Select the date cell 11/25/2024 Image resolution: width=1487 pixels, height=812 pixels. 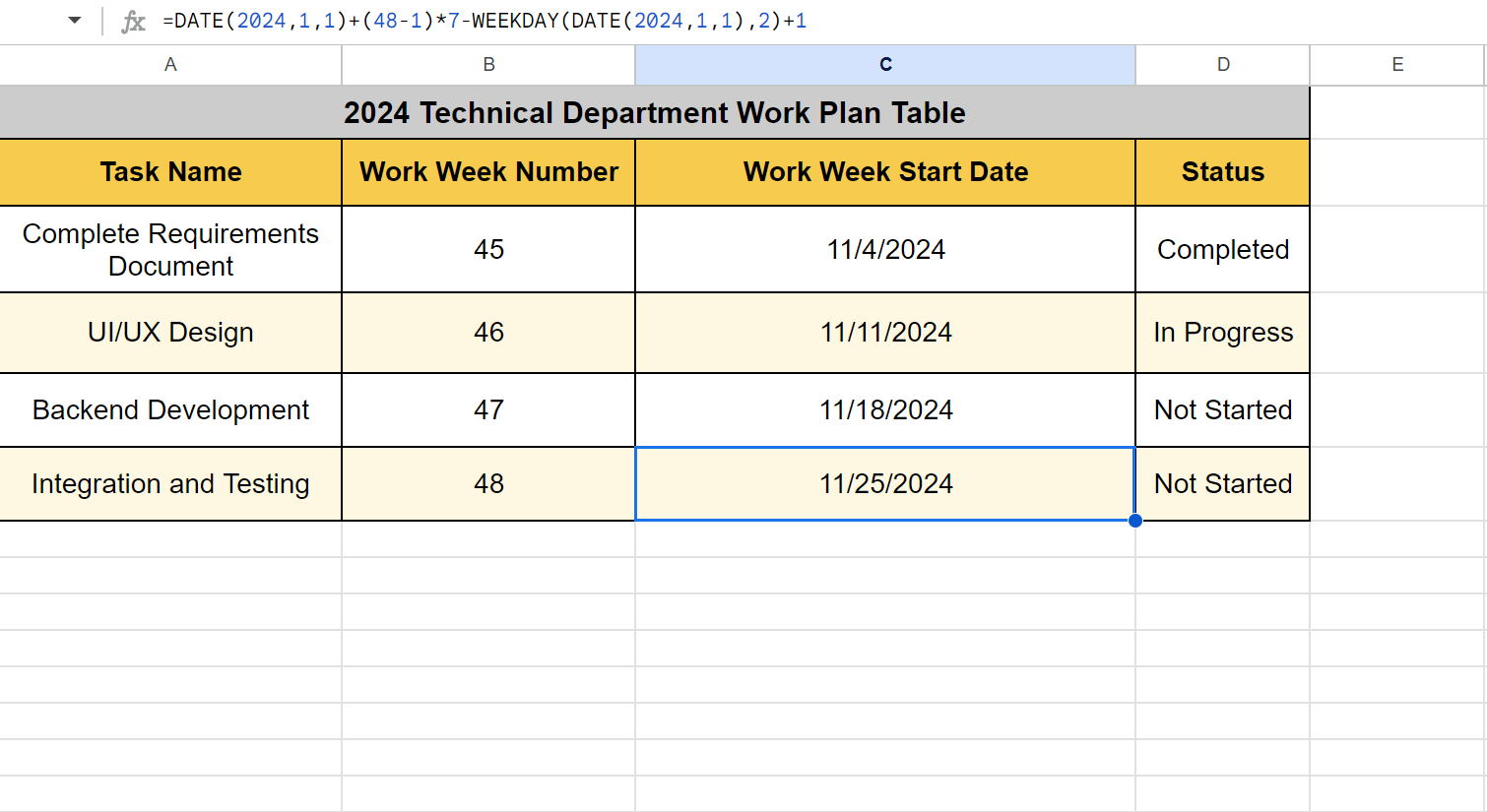885,484
